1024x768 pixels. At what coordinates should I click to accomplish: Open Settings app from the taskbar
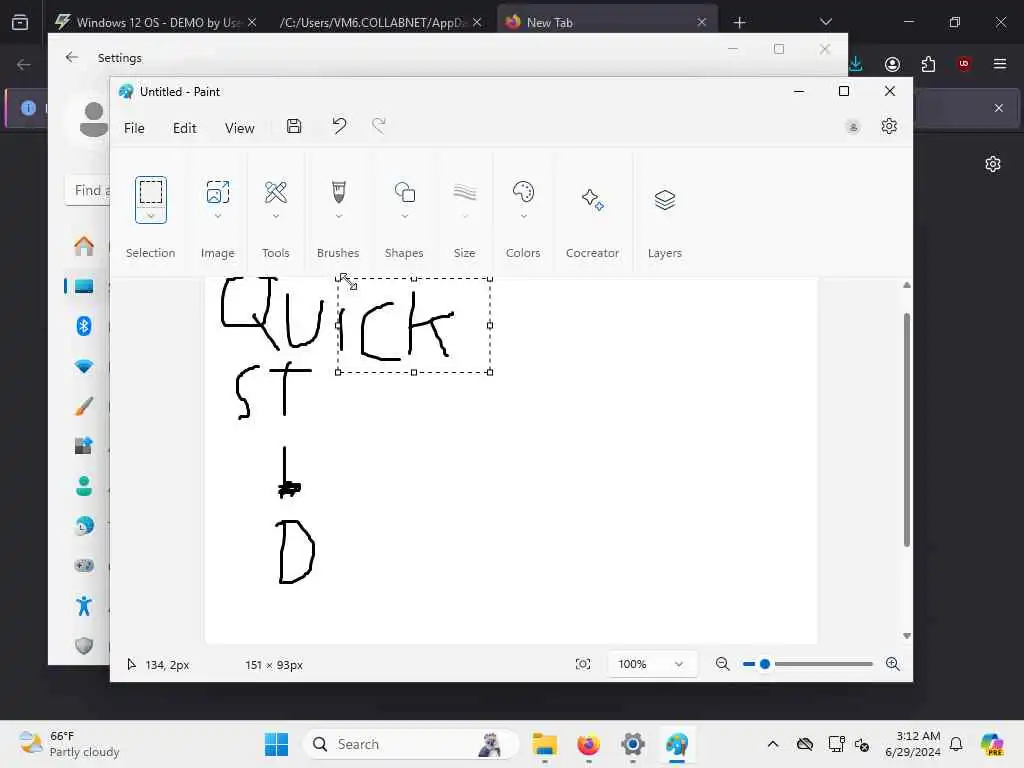pos(632,744)
